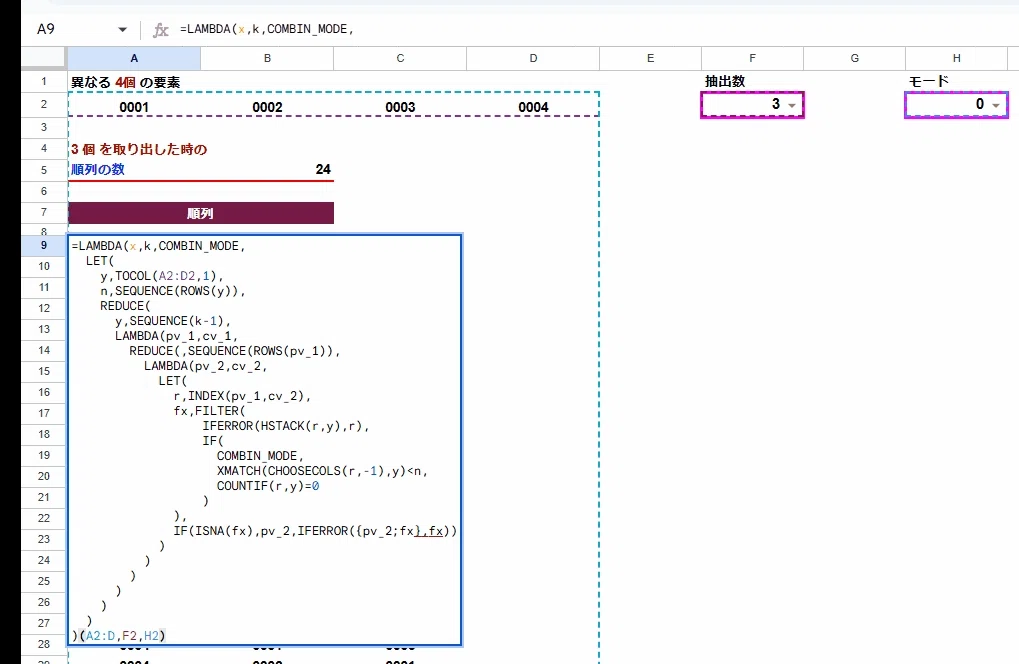Select column C header
1019x664 pixels.
point(400,58)
